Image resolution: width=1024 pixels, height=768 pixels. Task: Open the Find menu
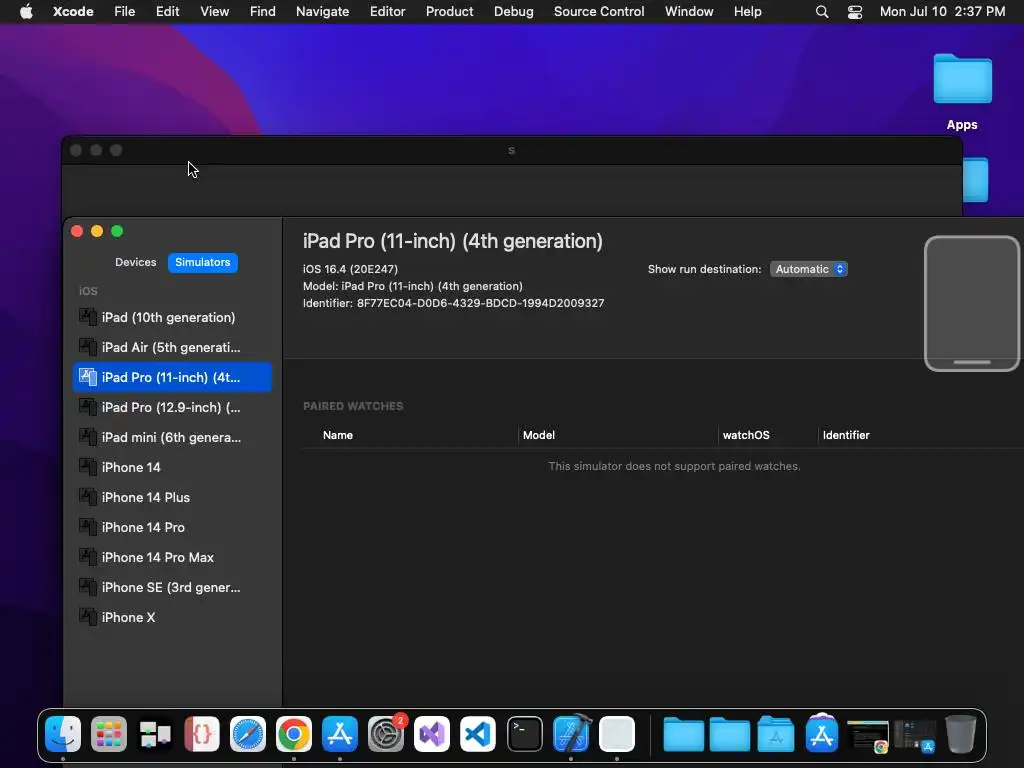point(263,12)
